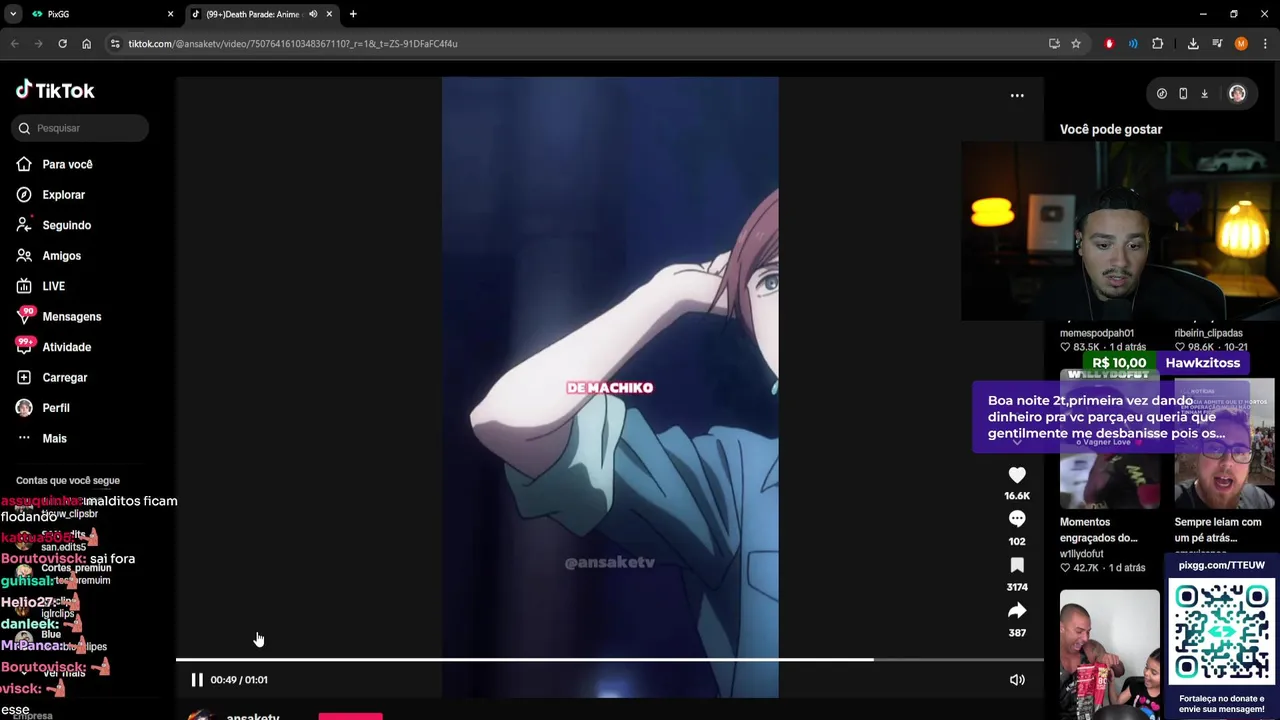Open the Chrome three-dot menu
Screen dimensions: 1280x720
[1265, 44]
